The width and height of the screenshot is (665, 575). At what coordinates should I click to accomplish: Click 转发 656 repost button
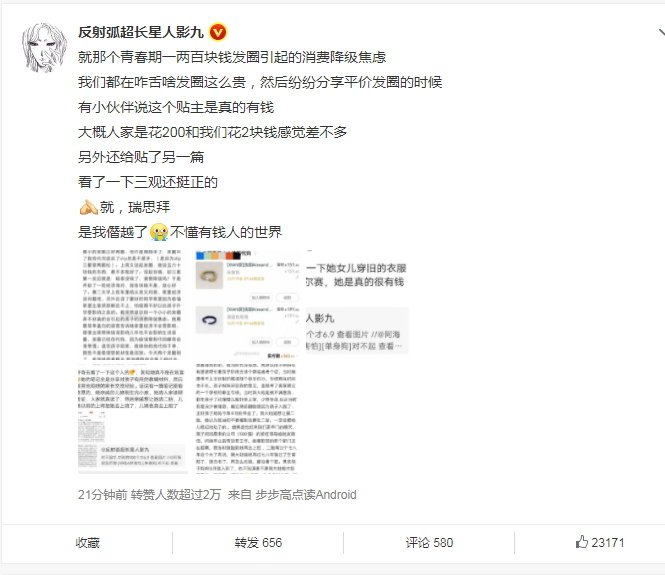coord(258,542)
